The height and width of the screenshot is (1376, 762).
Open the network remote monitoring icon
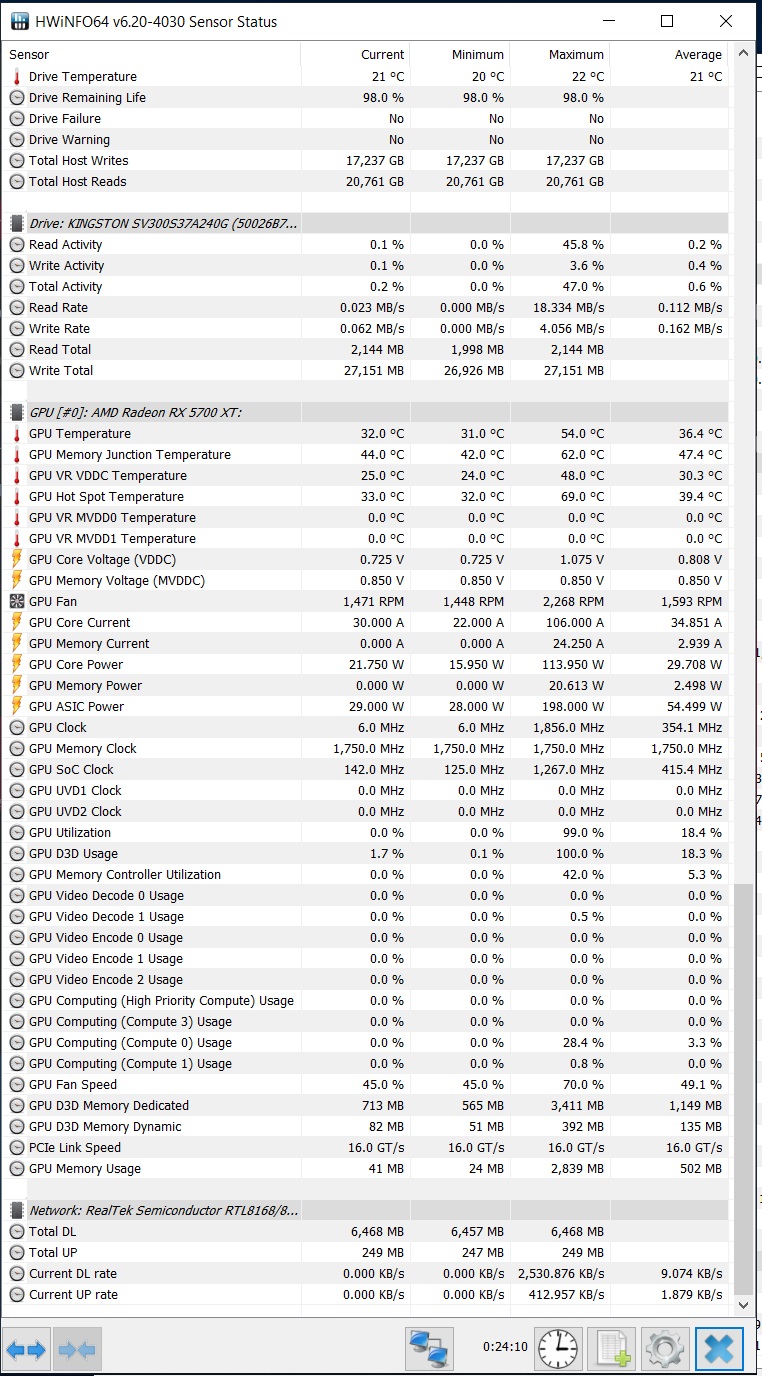click(429, 1350)
